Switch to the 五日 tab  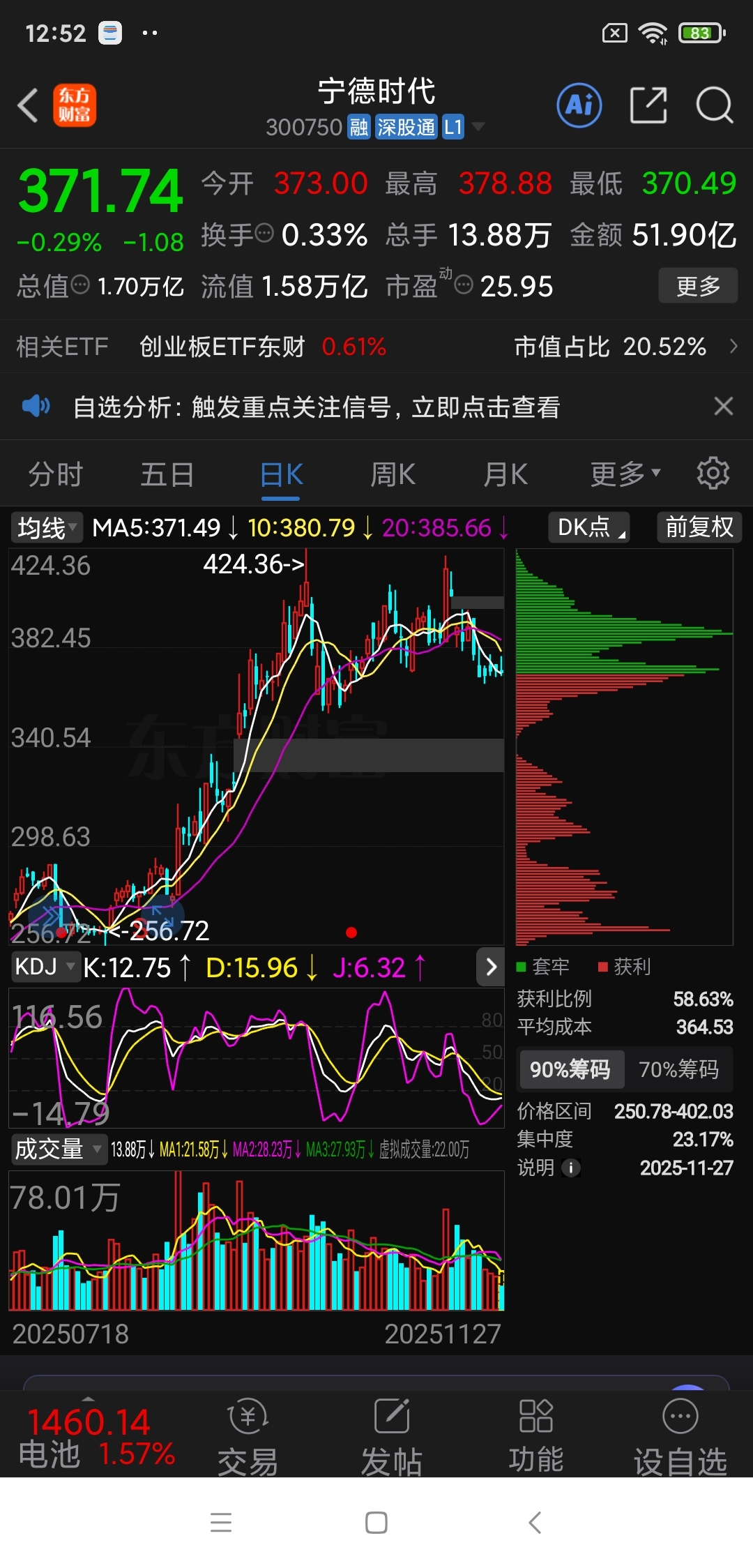click(167, 474)
